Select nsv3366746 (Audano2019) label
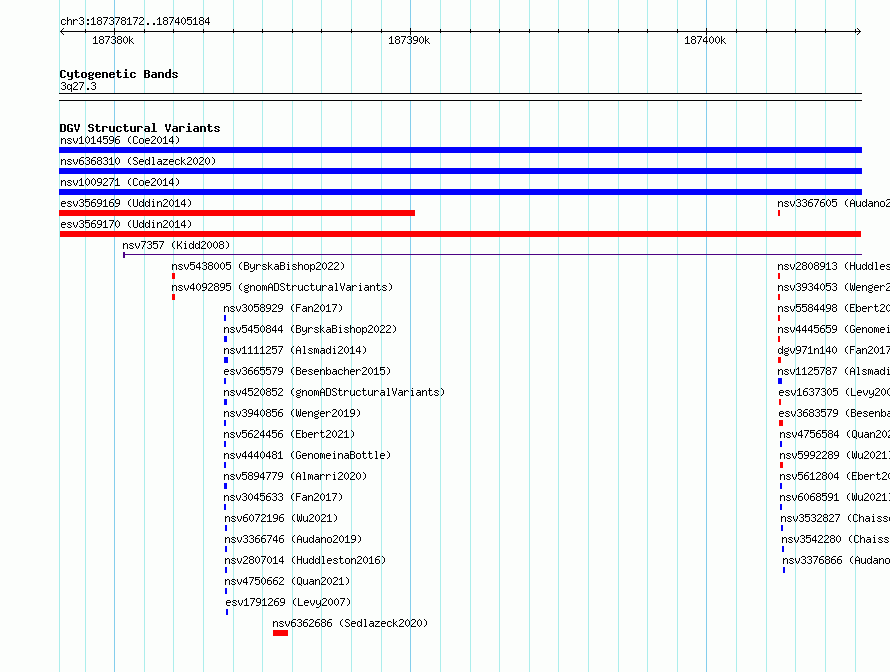This screenshot has height=672, width=890. click(293, 539)
